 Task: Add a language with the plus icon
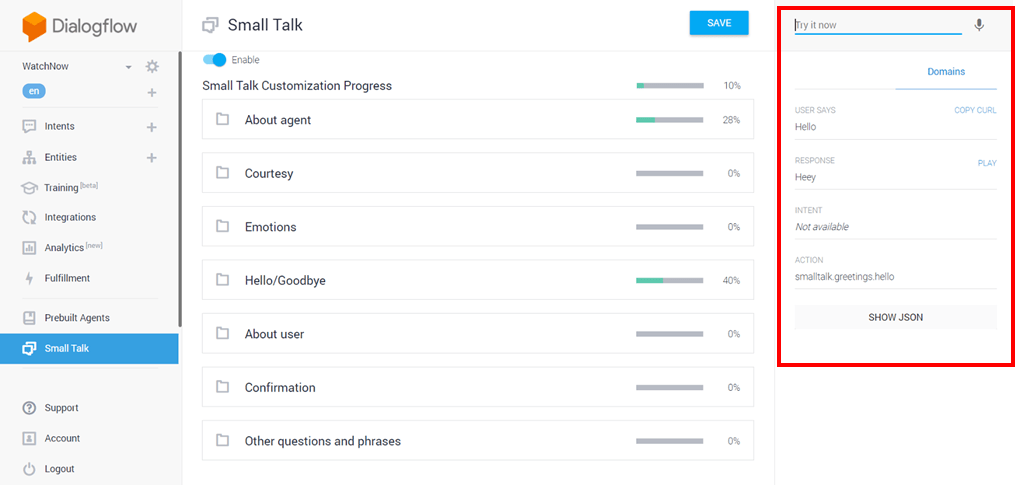coord(152,93)
